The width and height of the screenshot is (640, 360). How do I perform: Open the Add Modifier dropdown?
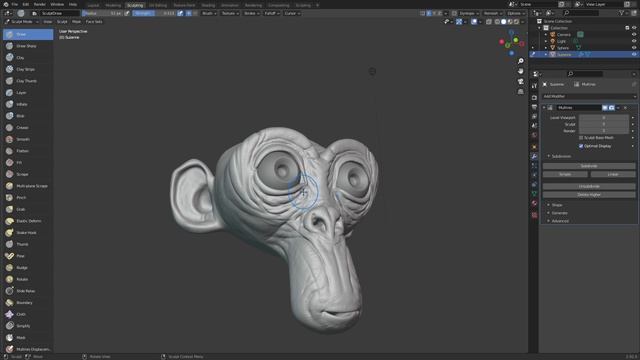(589, 96)
